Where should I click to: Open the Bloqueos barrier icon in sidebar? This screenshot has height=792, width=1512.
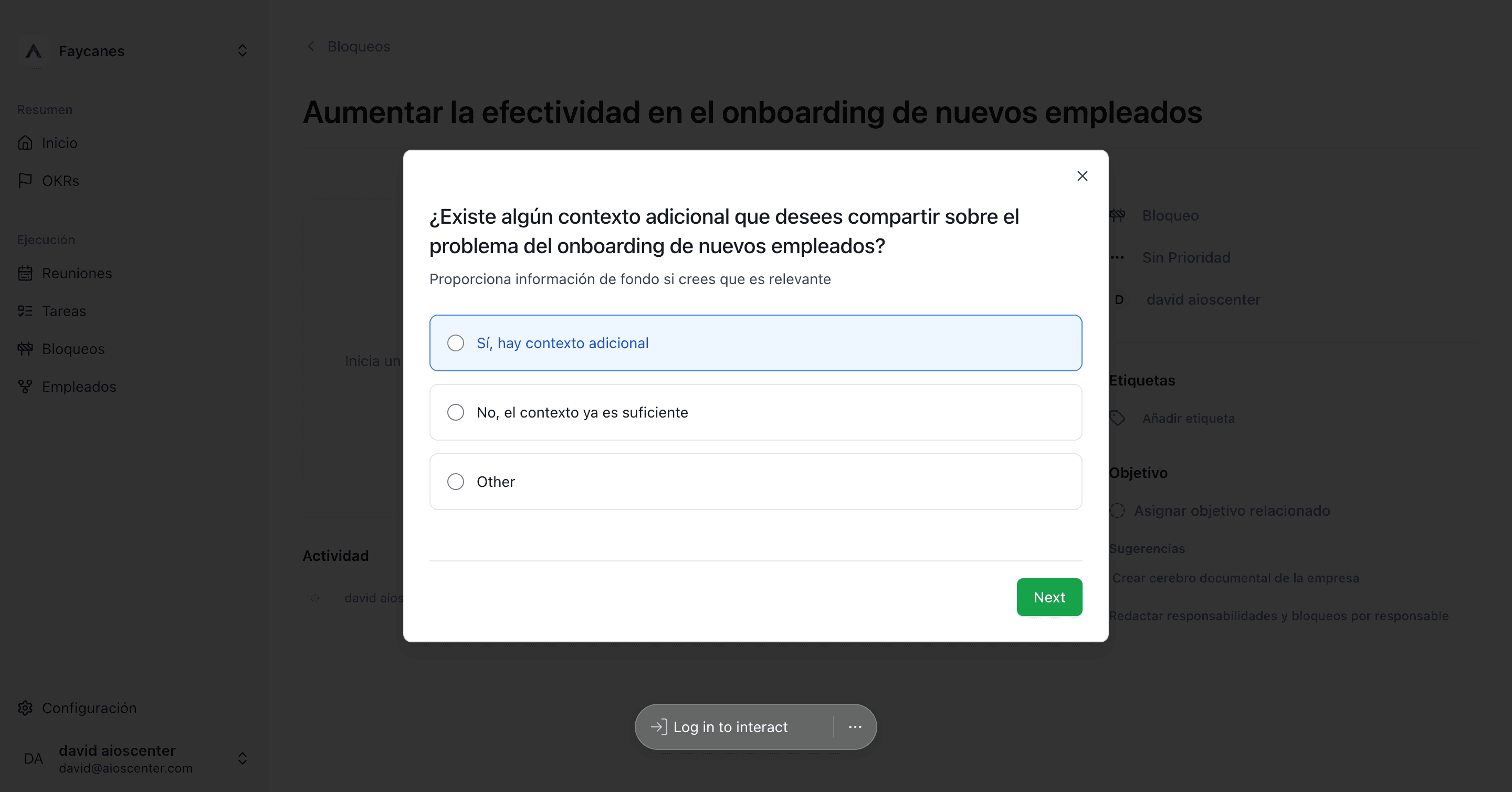coord(25,349)
